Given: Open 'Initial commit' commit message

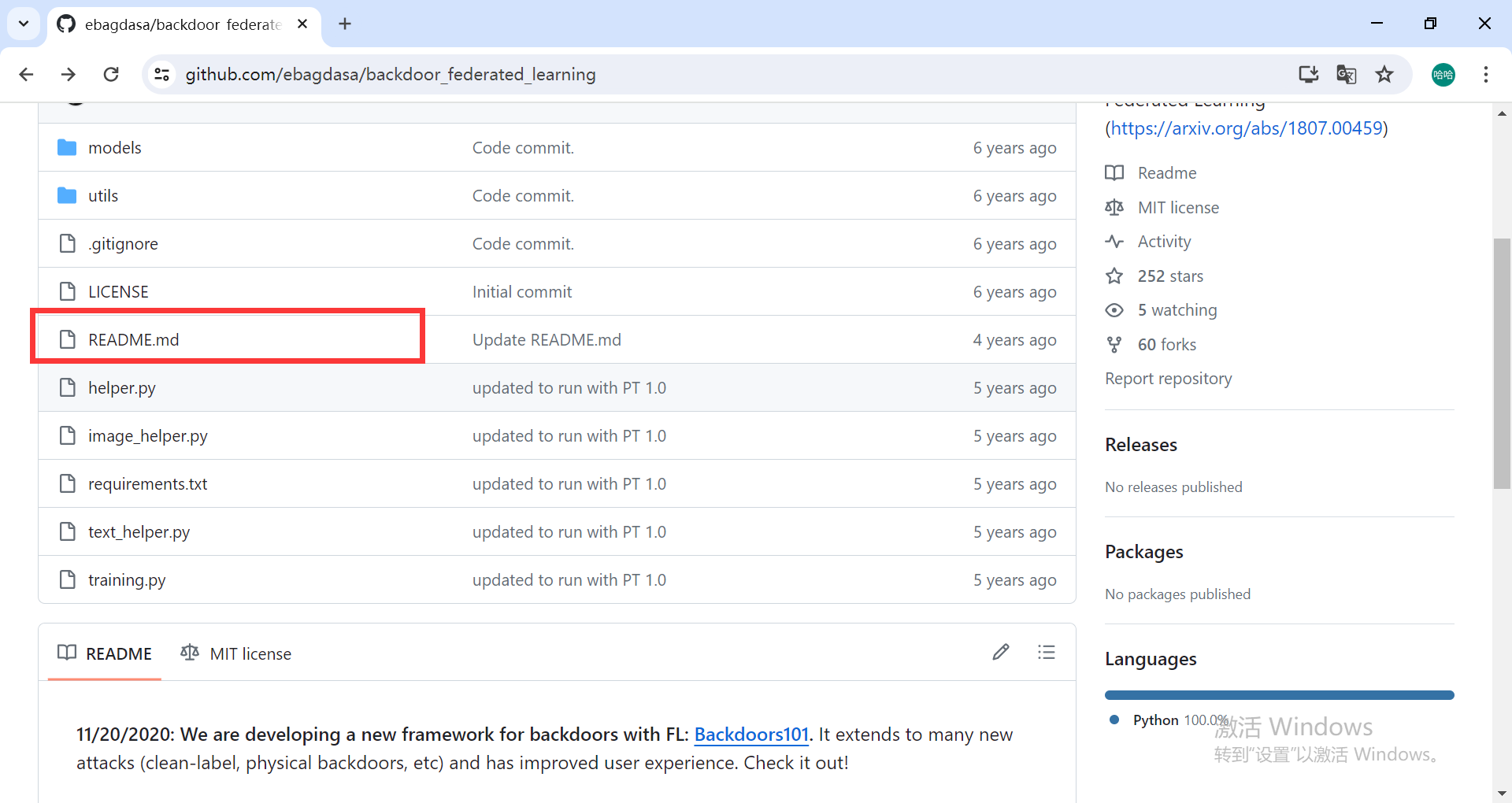Looking at the screenshot, I should click(522, 292).
